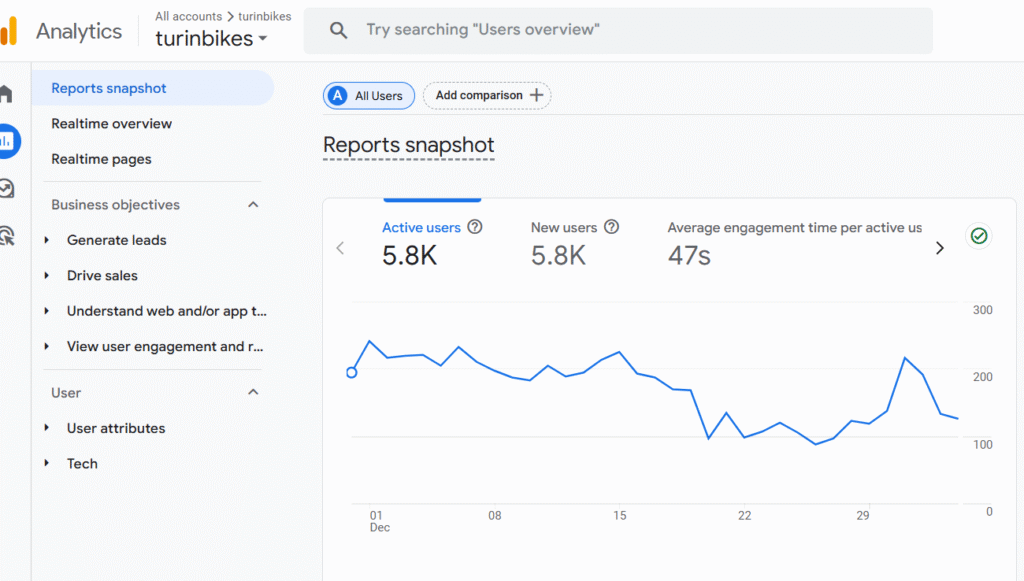The image size is (1024, 581).
Task: Click Active users help question mark icon
Action: click(475, 227)
